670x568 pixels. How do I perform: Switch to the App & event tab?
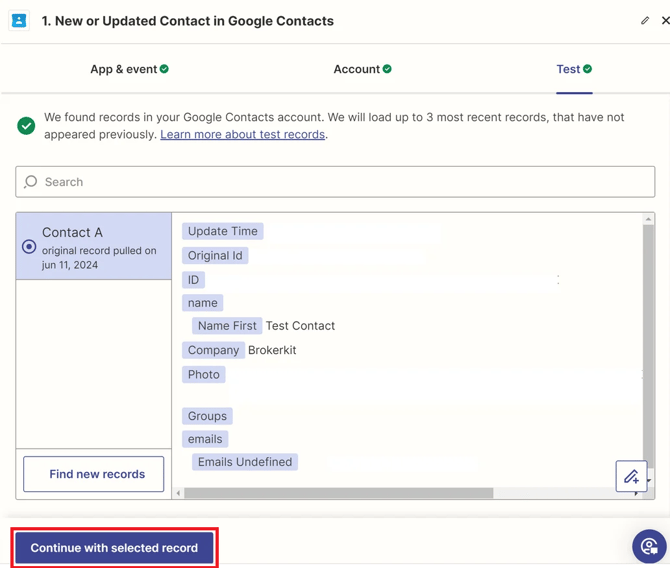tap(129, 69)
